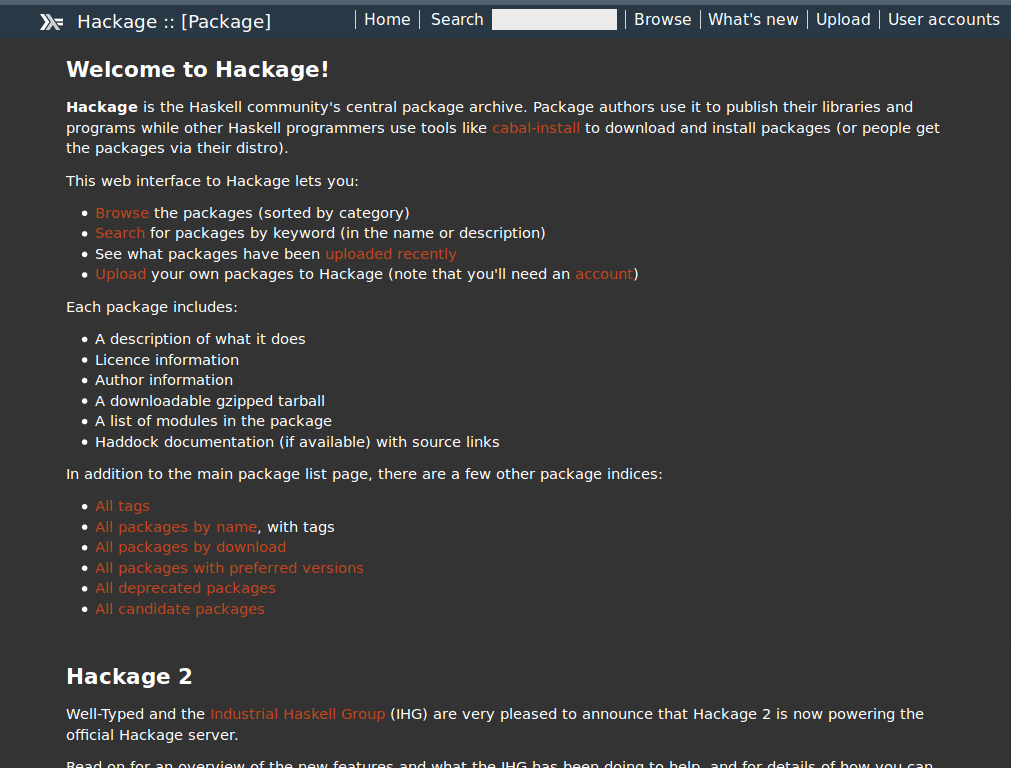Open All candidate packages link

point(180,609)
